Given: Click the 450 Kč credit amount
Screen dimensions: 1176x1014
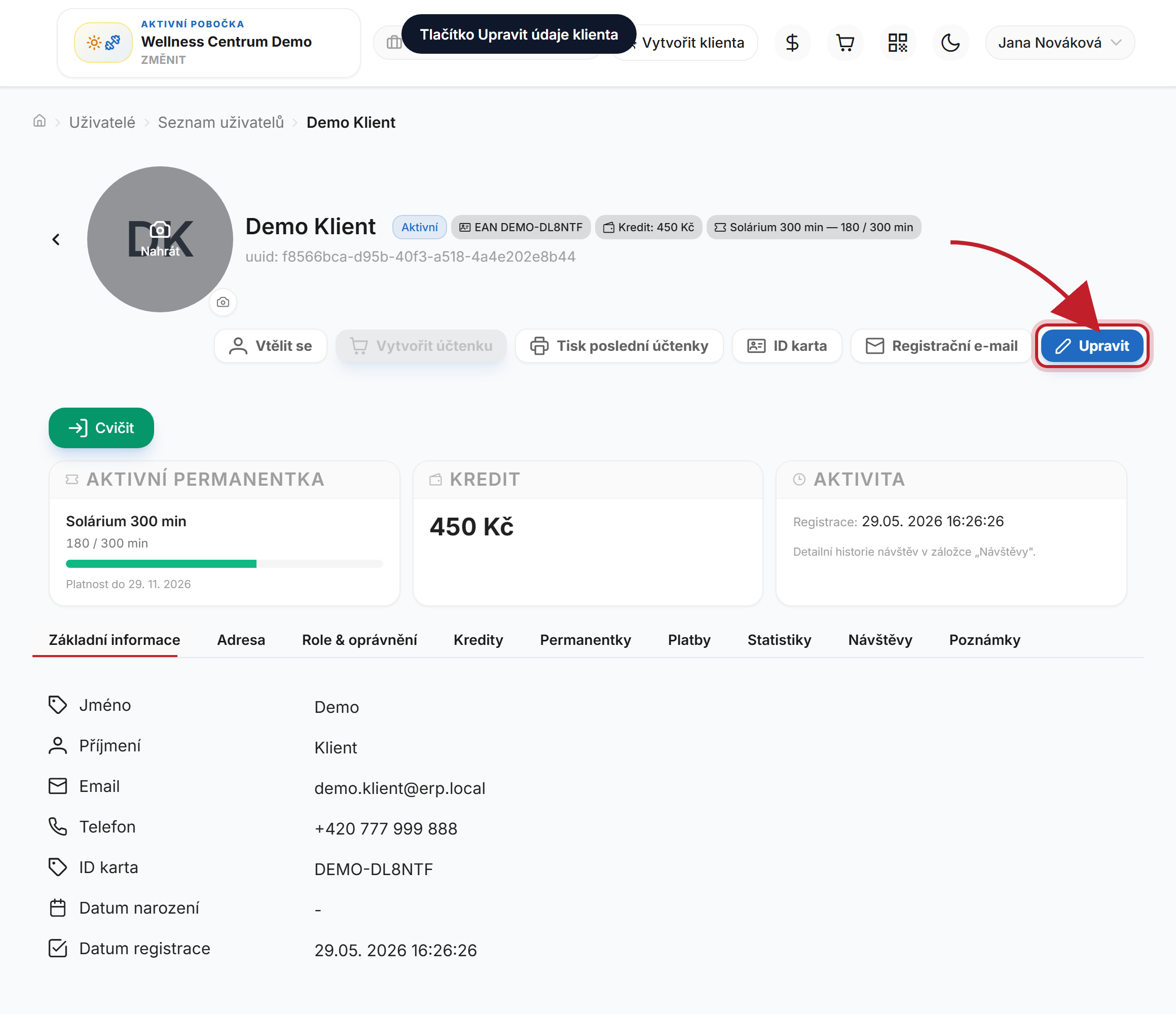Looking at the screenshot, I should pyautogui.click(x=471, y=527).
